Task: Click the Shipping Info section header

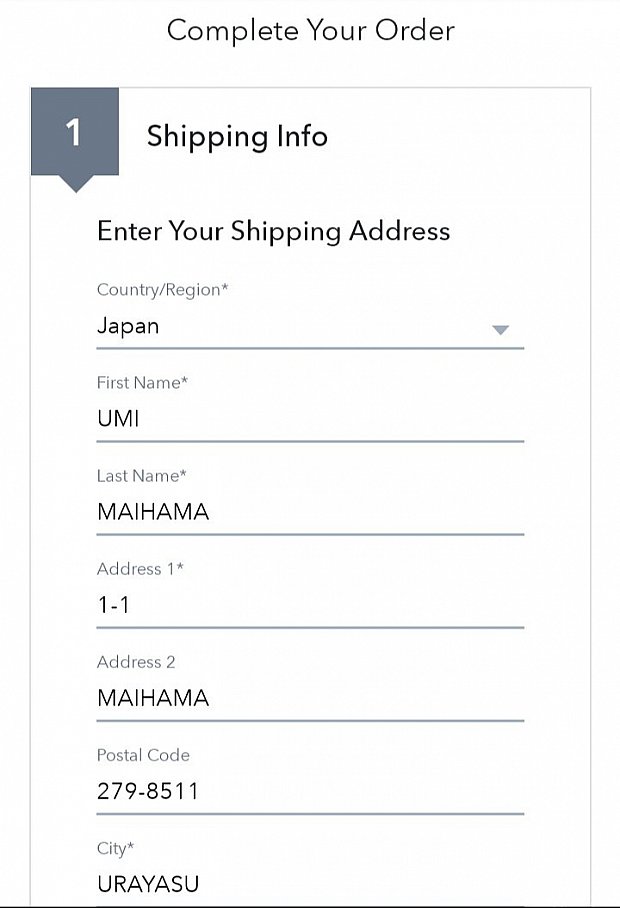Action: pos(237,137)
